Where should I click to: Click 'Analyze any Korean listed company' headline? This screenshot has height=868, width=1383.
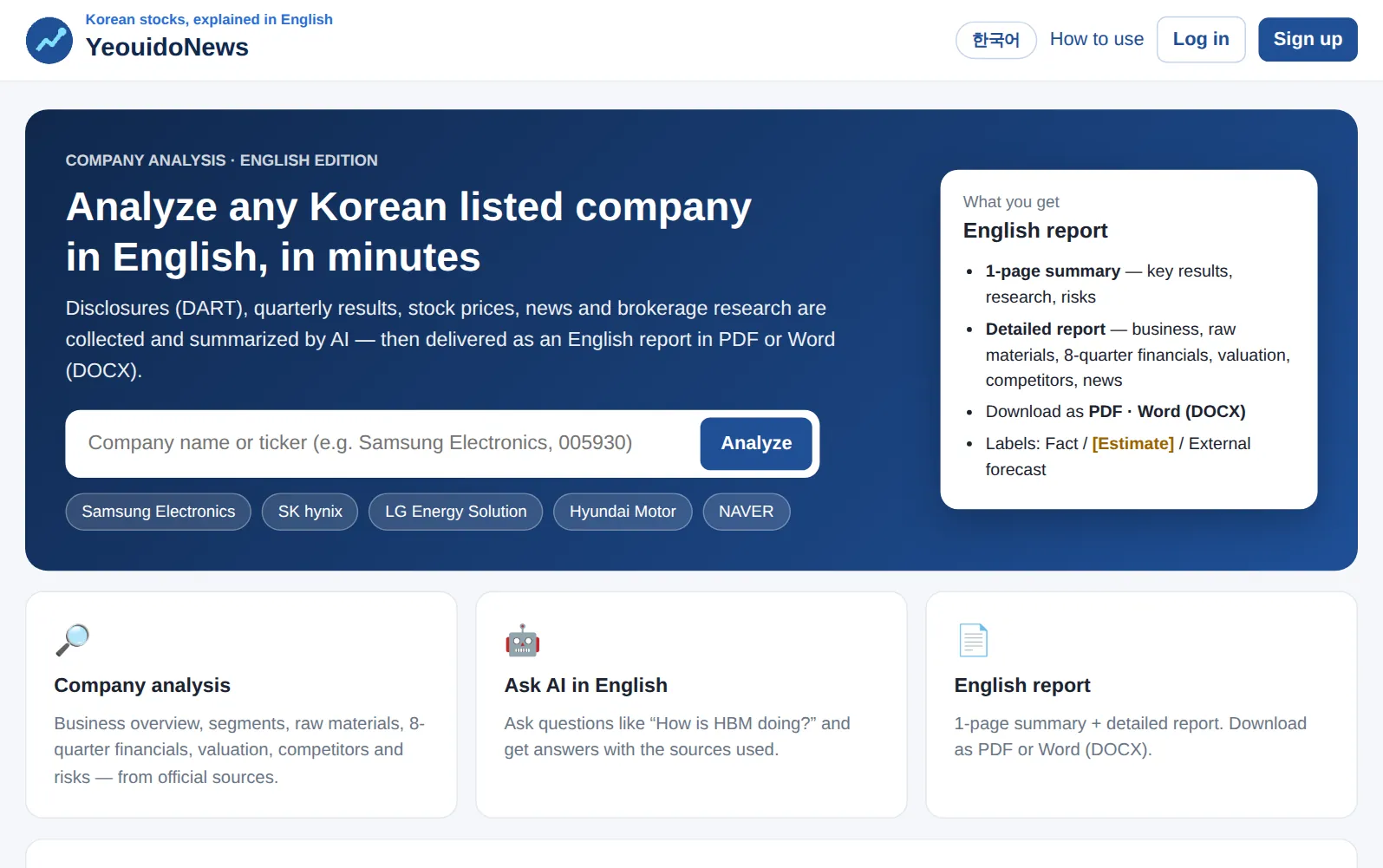(x=408, y=207)
